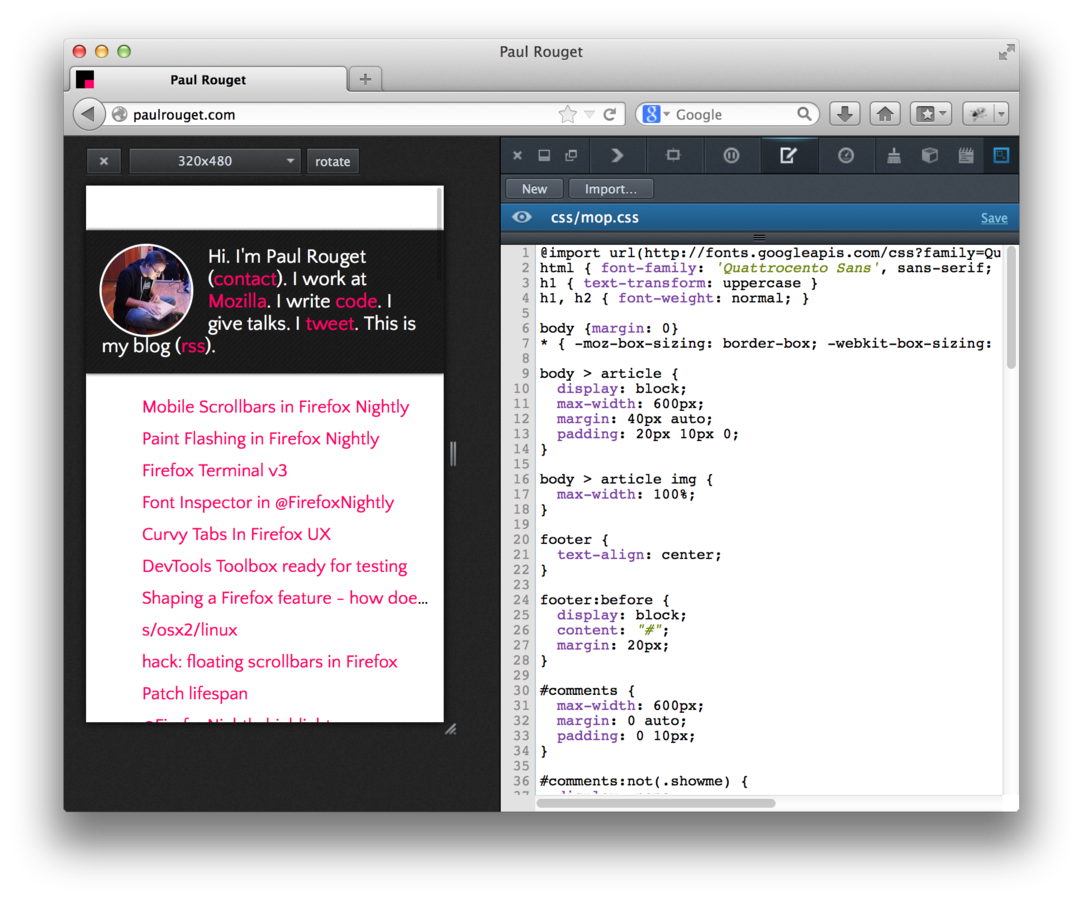Go to the home page icon
The height and width of the screenshot is (900, 1083).
(x=885, y=114)
